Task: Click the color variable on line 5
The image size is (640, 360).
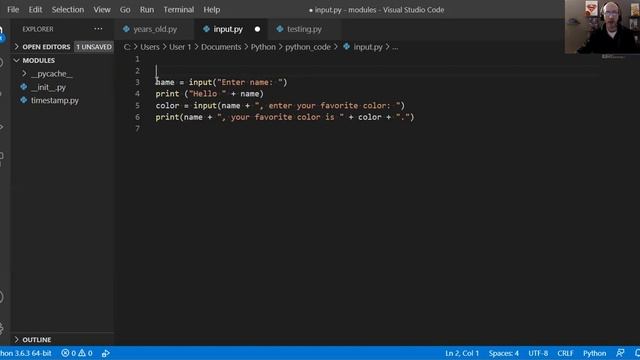Action: (167, 106)
